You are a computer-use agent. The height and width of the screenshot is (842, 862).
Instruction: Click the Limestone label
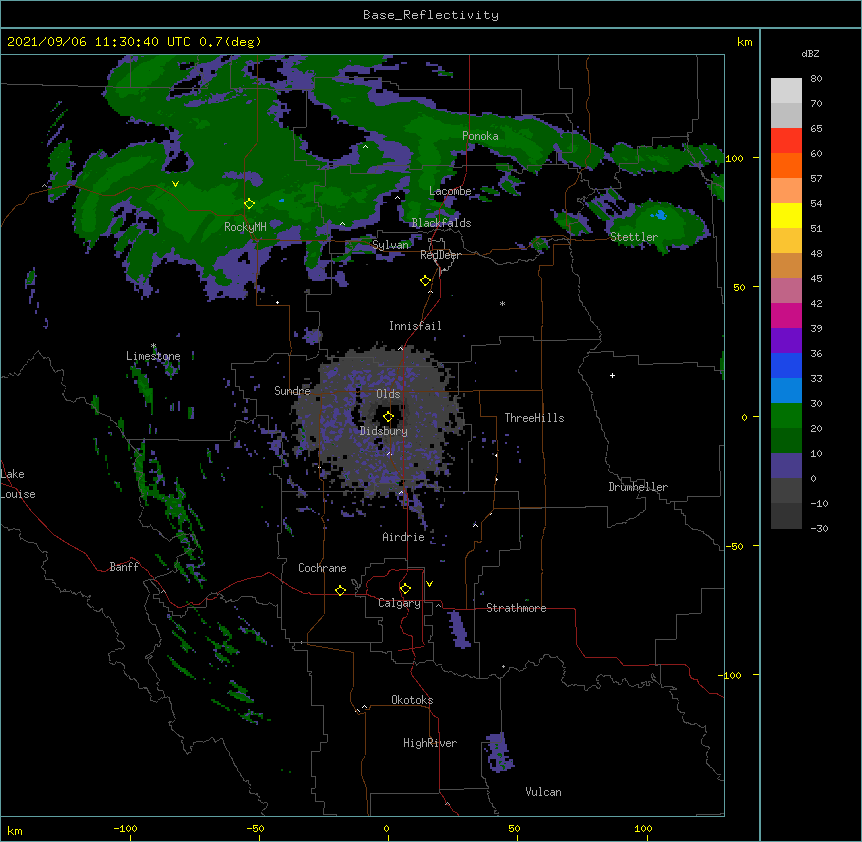click(x=153, y=356)
